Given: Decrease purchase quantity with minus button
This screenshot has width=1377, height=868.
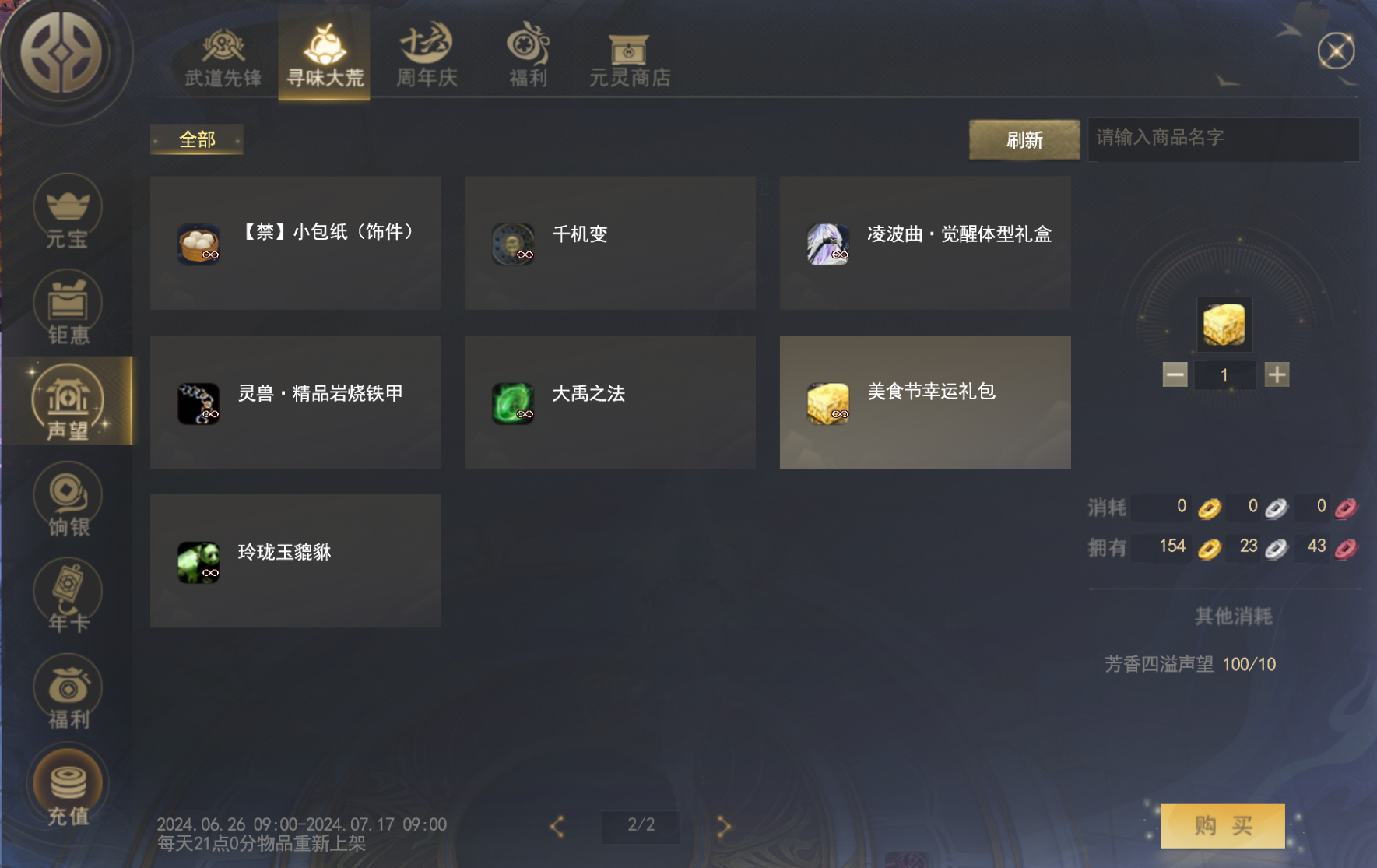Looking at the screenshot, I should (x=1175, y=374).
